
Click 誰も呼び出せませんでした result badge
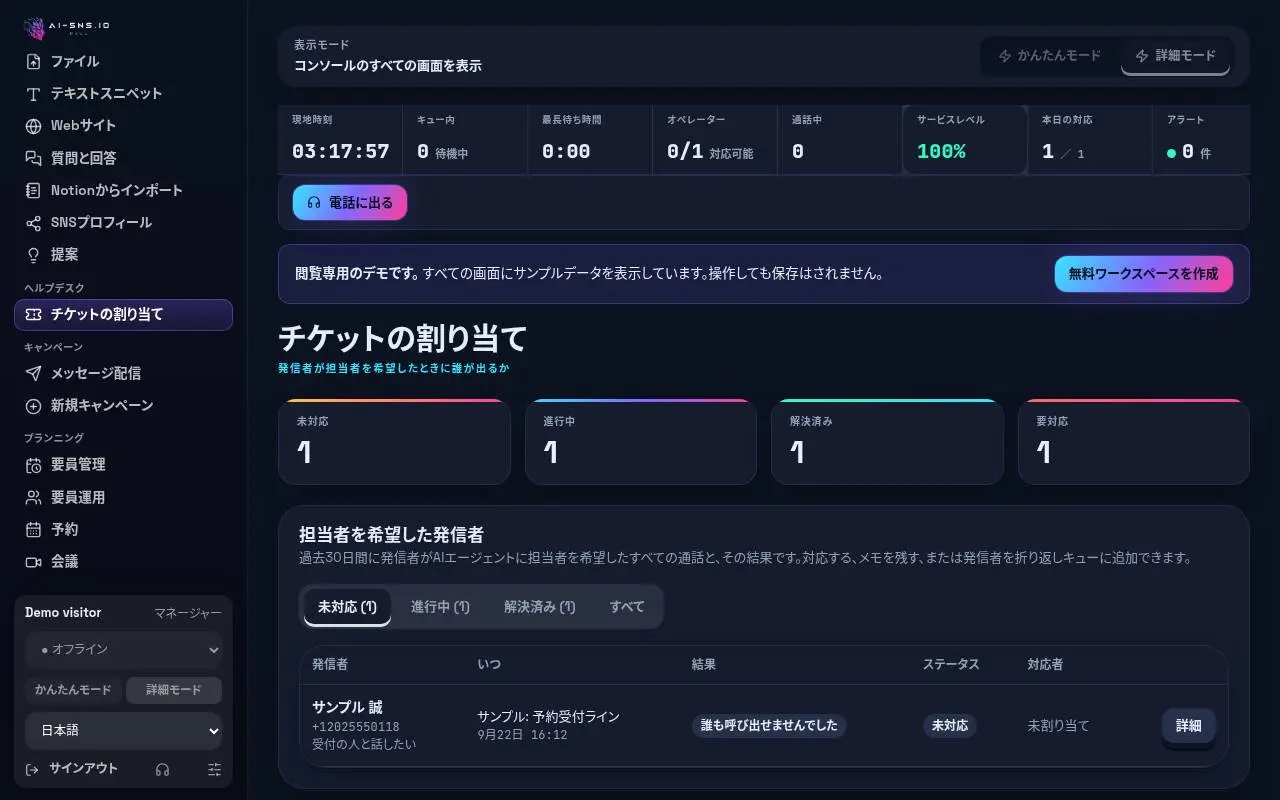point(769,726)
